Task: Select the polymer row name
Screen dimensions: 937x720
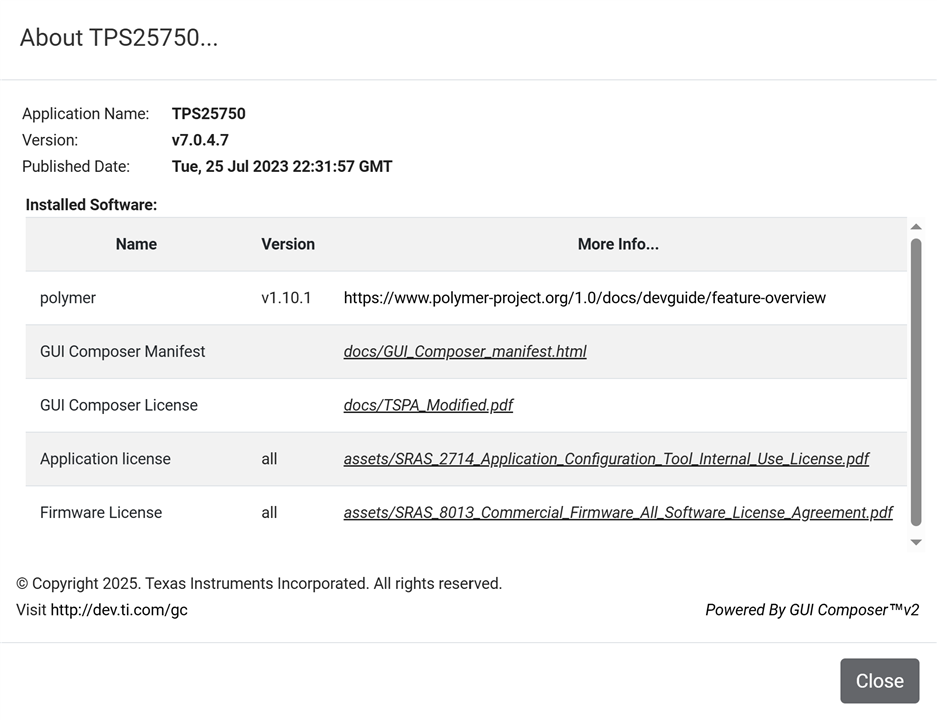Action: [68, 298]
